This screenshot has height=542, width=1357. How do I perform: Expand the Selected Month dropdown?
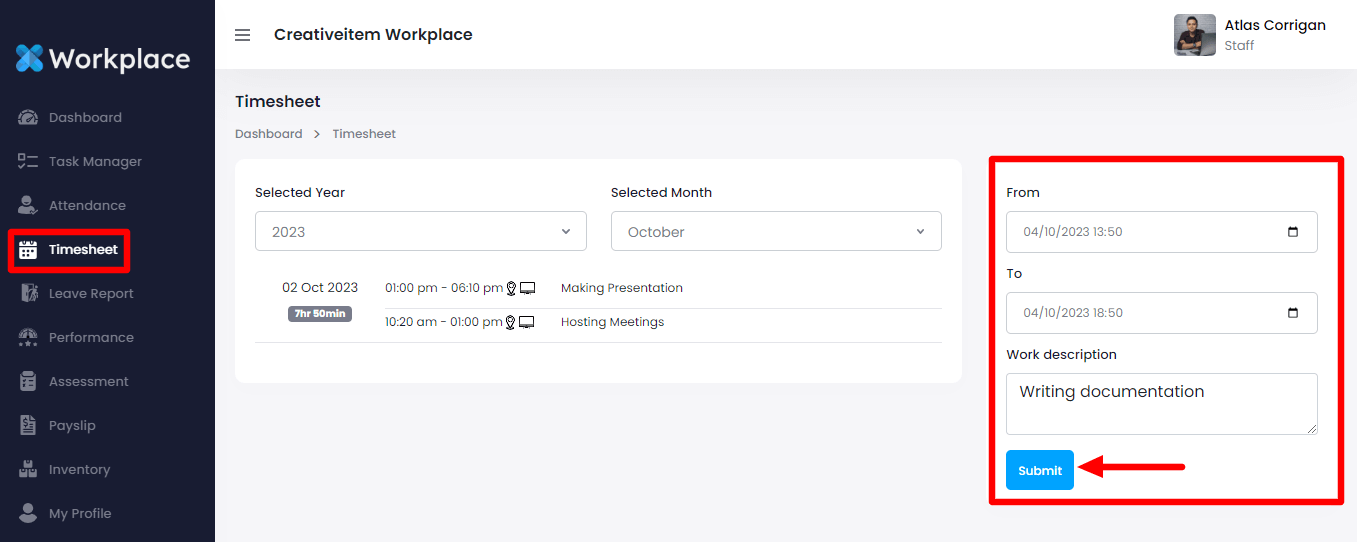pos(776,231)
